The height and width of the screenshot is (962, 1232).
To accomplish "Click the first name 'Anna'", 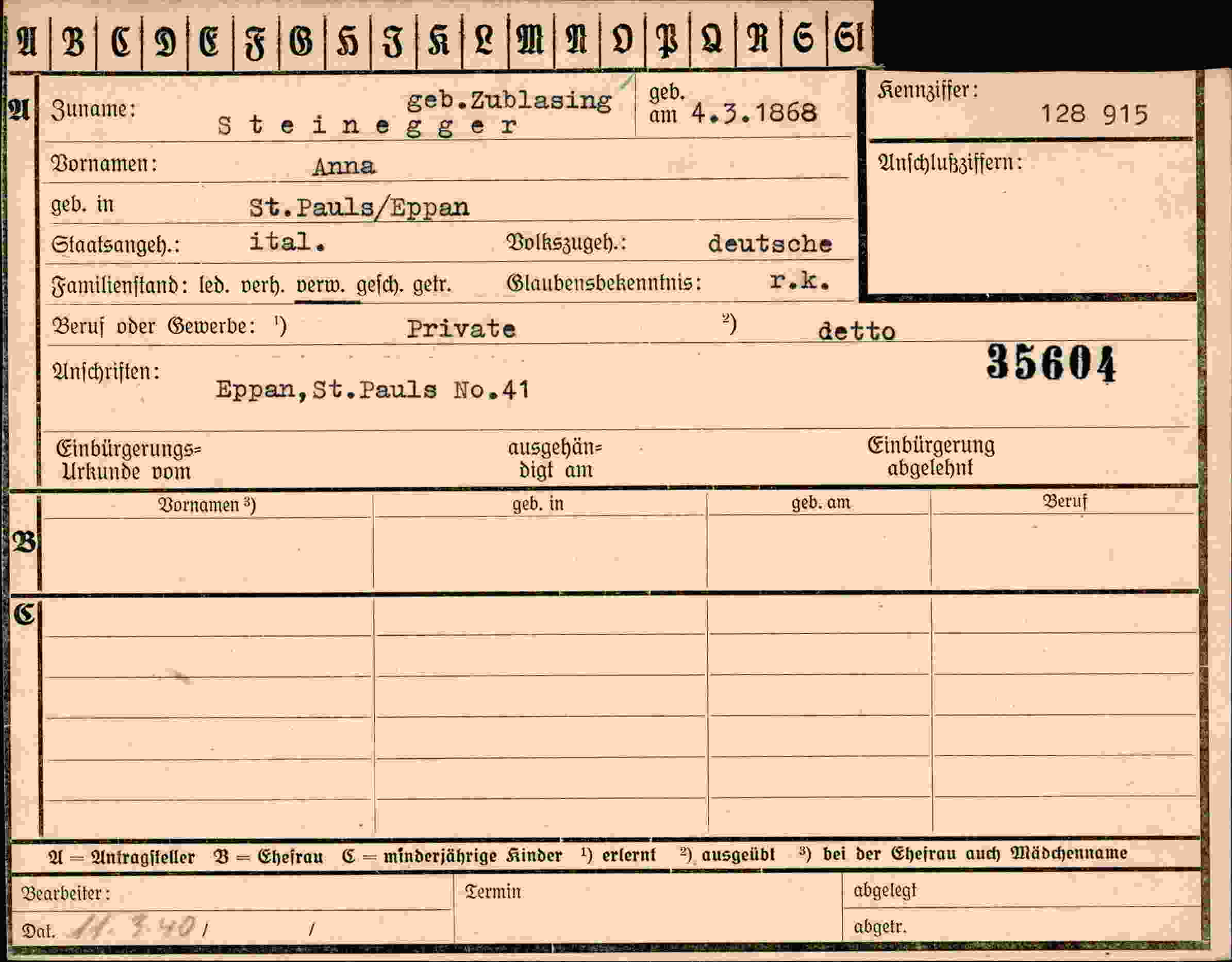I will 344,167.
